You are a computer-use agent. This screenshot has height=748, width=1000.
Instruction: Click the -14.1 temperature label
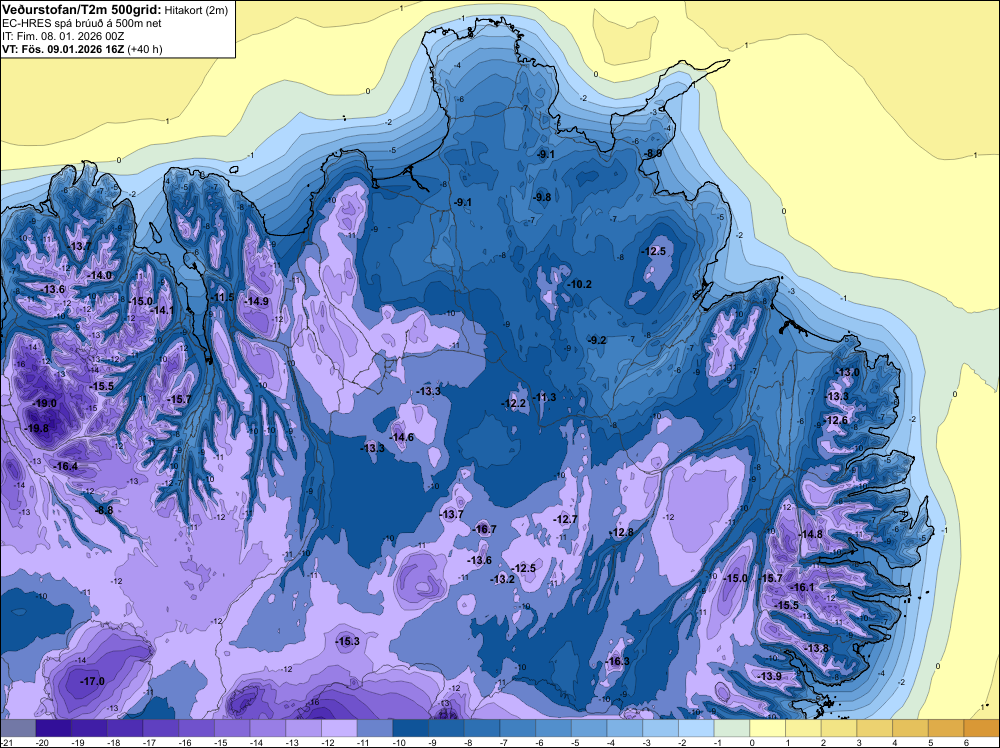coord(162,310)
